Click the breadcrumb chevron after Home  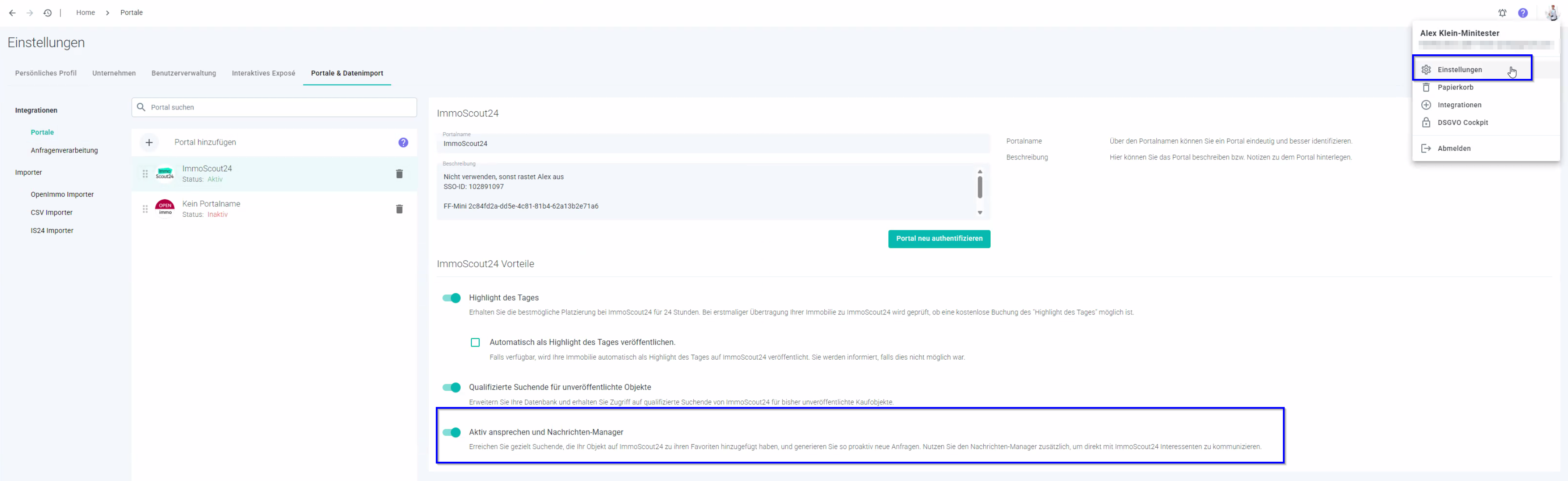coord(108,13)
